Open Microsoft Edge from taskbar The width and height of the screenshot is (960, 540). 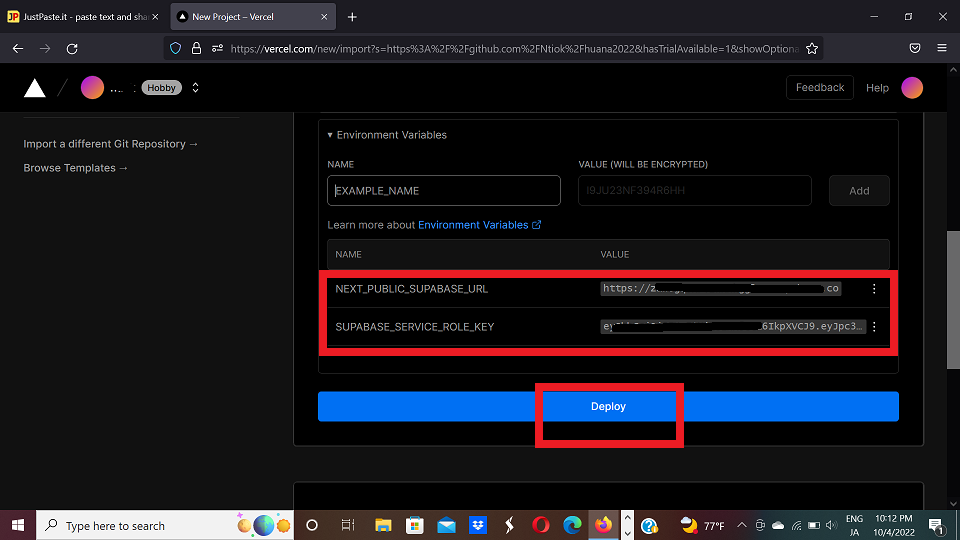click(572, 525)
